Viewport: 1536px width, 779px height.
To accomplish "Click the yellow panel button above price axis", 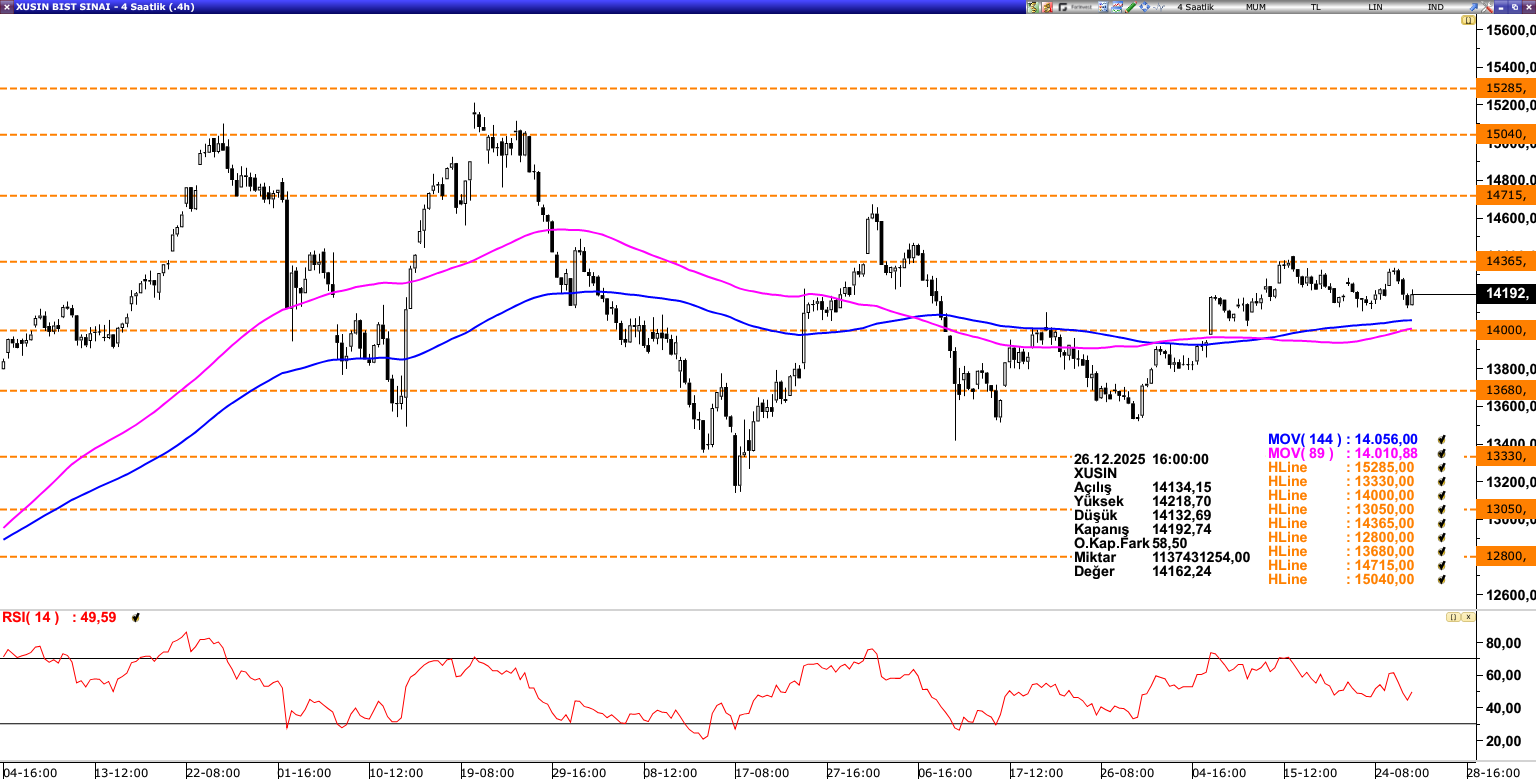I will tap(1468, 20).
